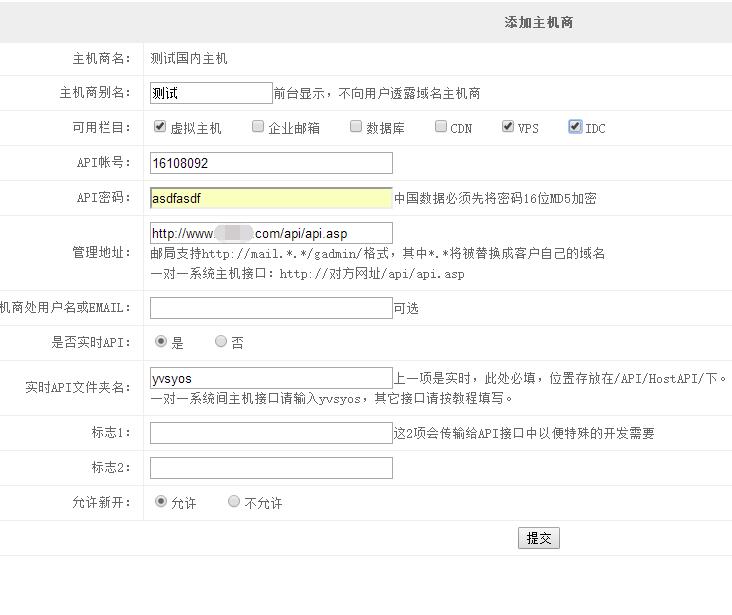This screenshot has height=615, width=732.
Task: Click the 提交 submit button
Action: coord(539,538)
